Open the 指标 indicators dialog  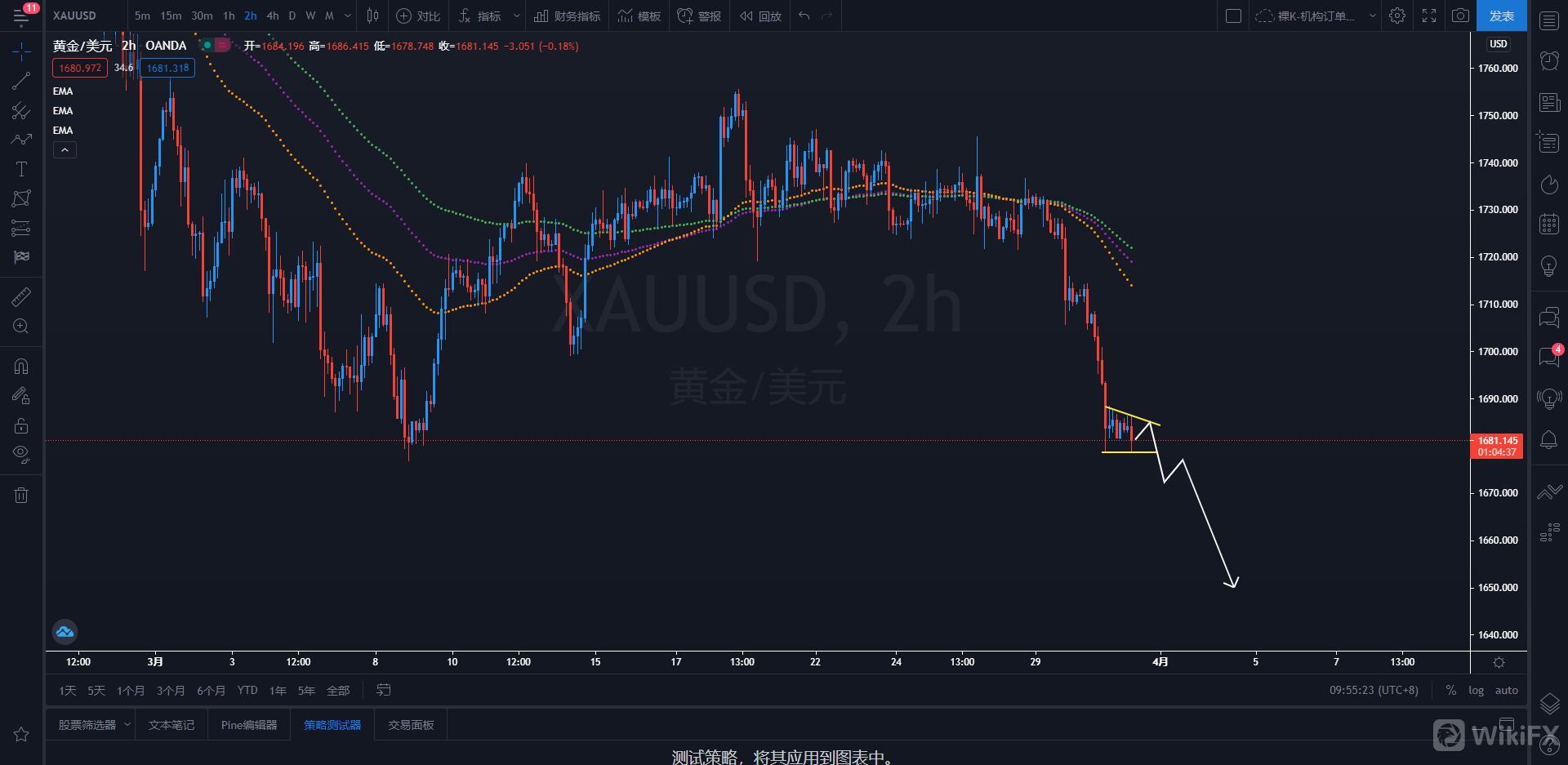tap(480, 16)
